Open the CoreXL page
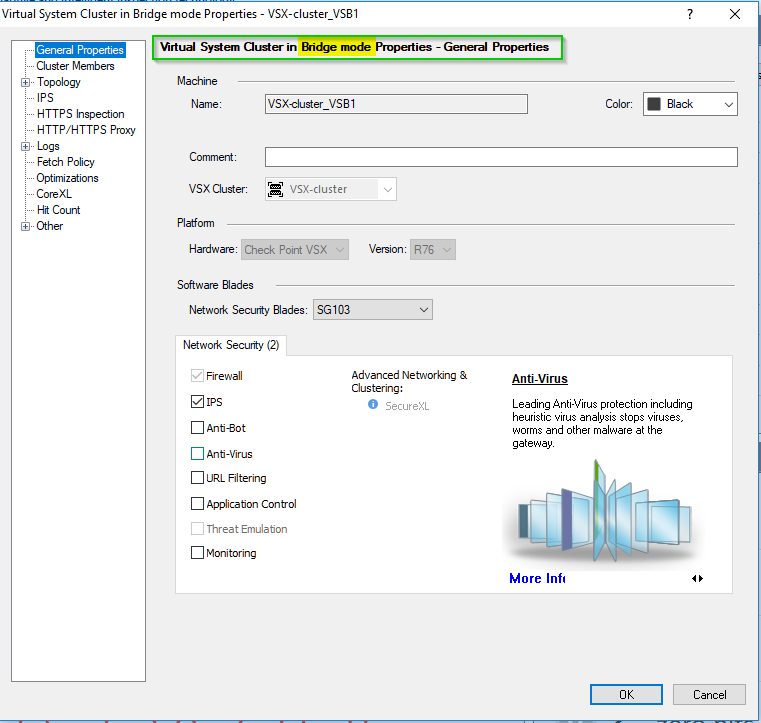 [x=54, y=194]
